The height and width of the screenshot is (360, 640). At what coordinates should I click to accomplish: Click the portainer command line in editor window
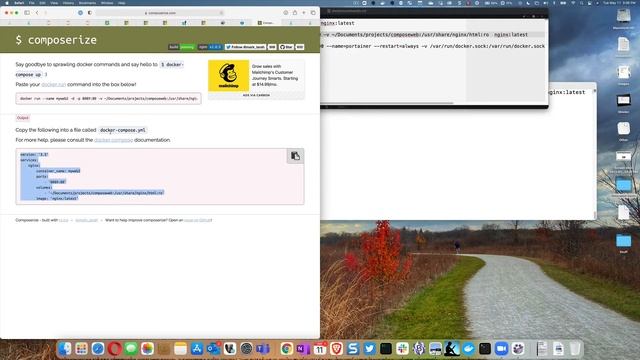(x=433, y=46)
